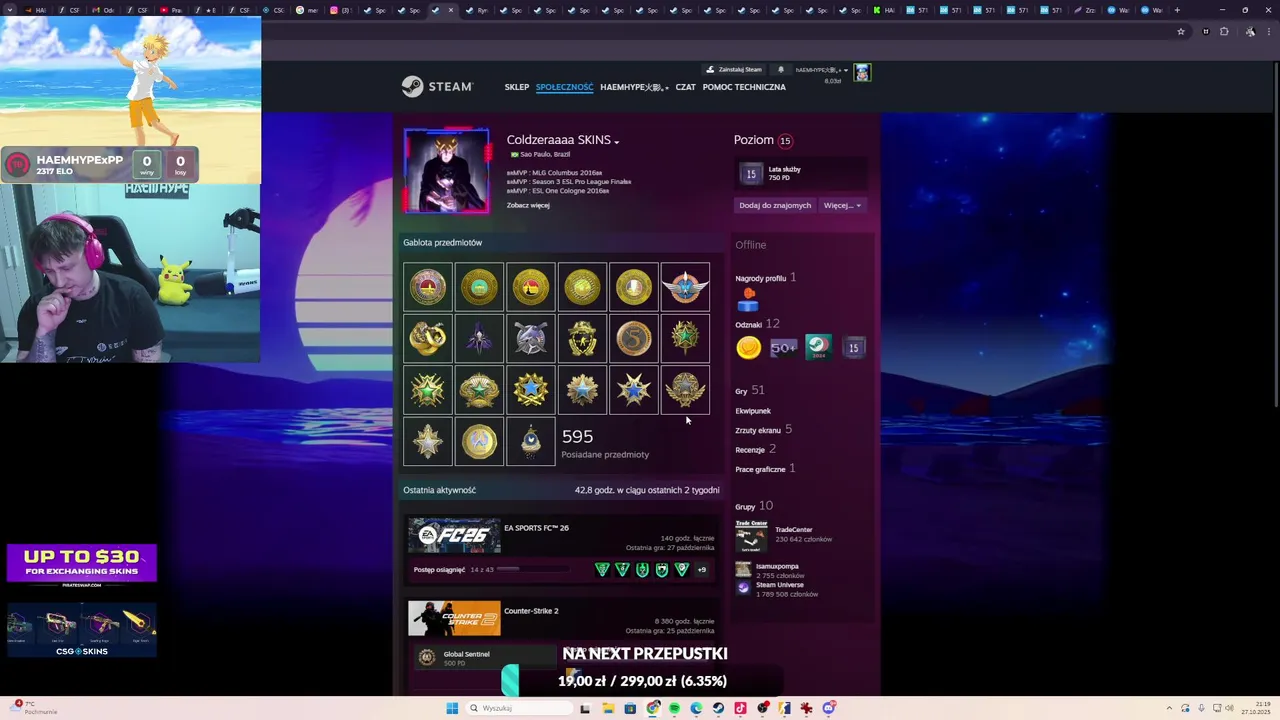Click the Wyszukaj taskbar search field
Viewport: 1280px width, 720px height.
[x=519, y=709]
